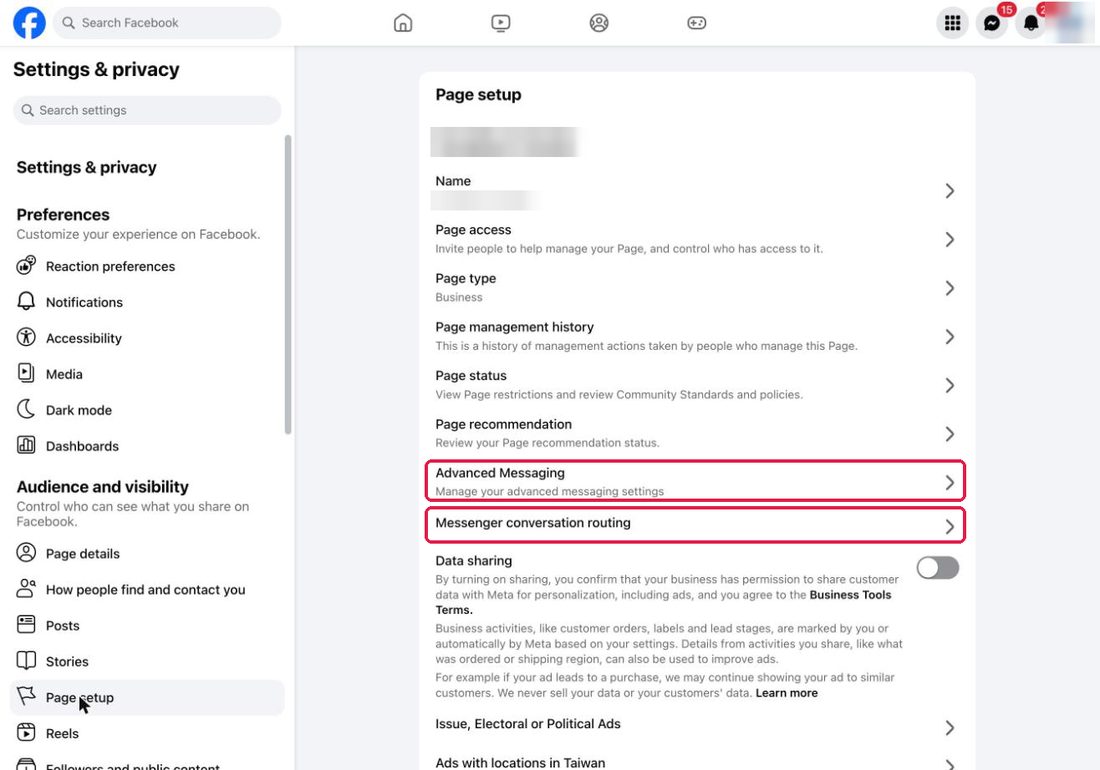Click the Notifications bell in sidebar

[26, 302]
